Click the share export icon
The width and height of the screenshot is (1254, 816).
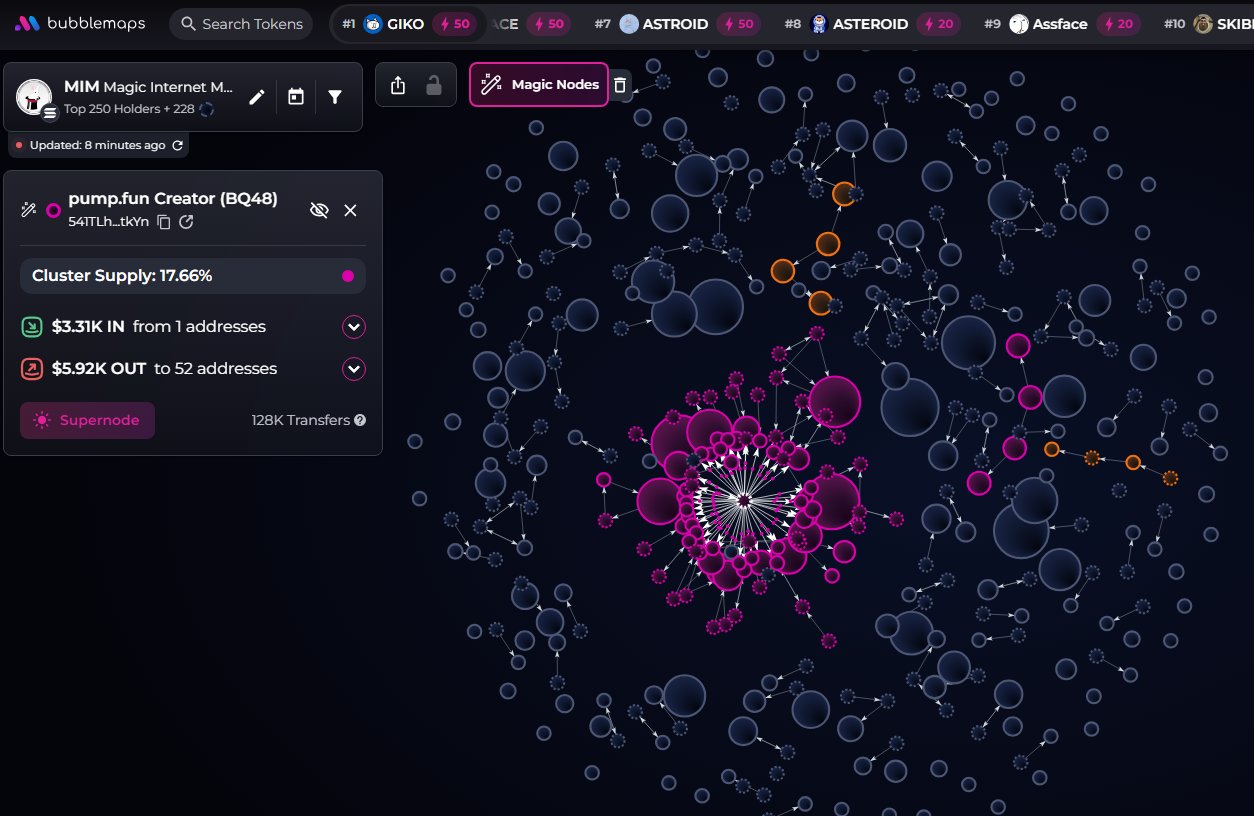point(398,85)
